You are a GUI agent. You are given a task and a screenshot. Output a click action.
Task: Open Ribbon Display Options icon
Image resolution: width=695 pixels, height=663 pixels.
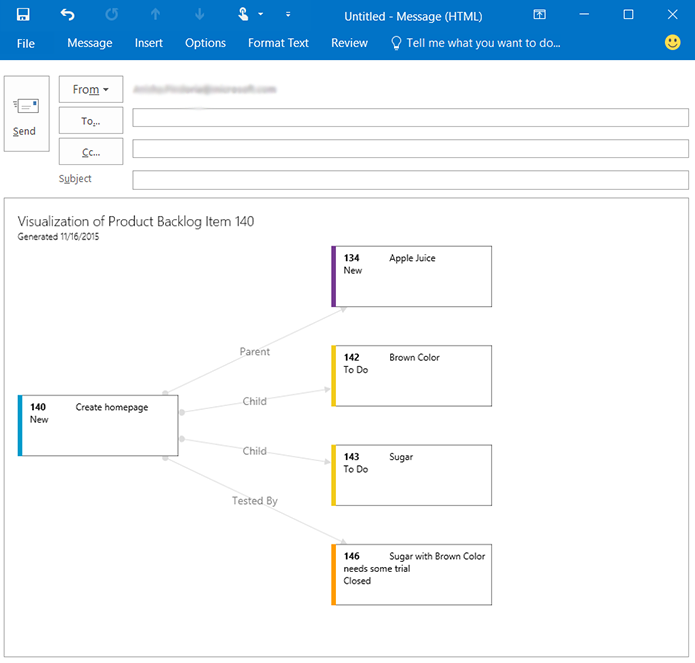coord(539,15)
